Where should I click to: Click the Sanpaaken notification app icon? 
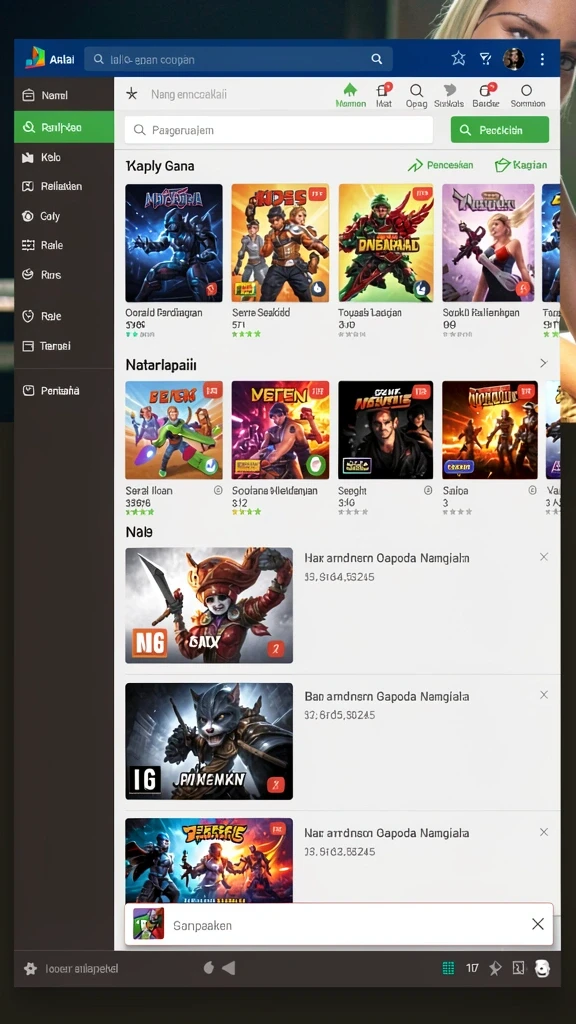click(148, 924)
